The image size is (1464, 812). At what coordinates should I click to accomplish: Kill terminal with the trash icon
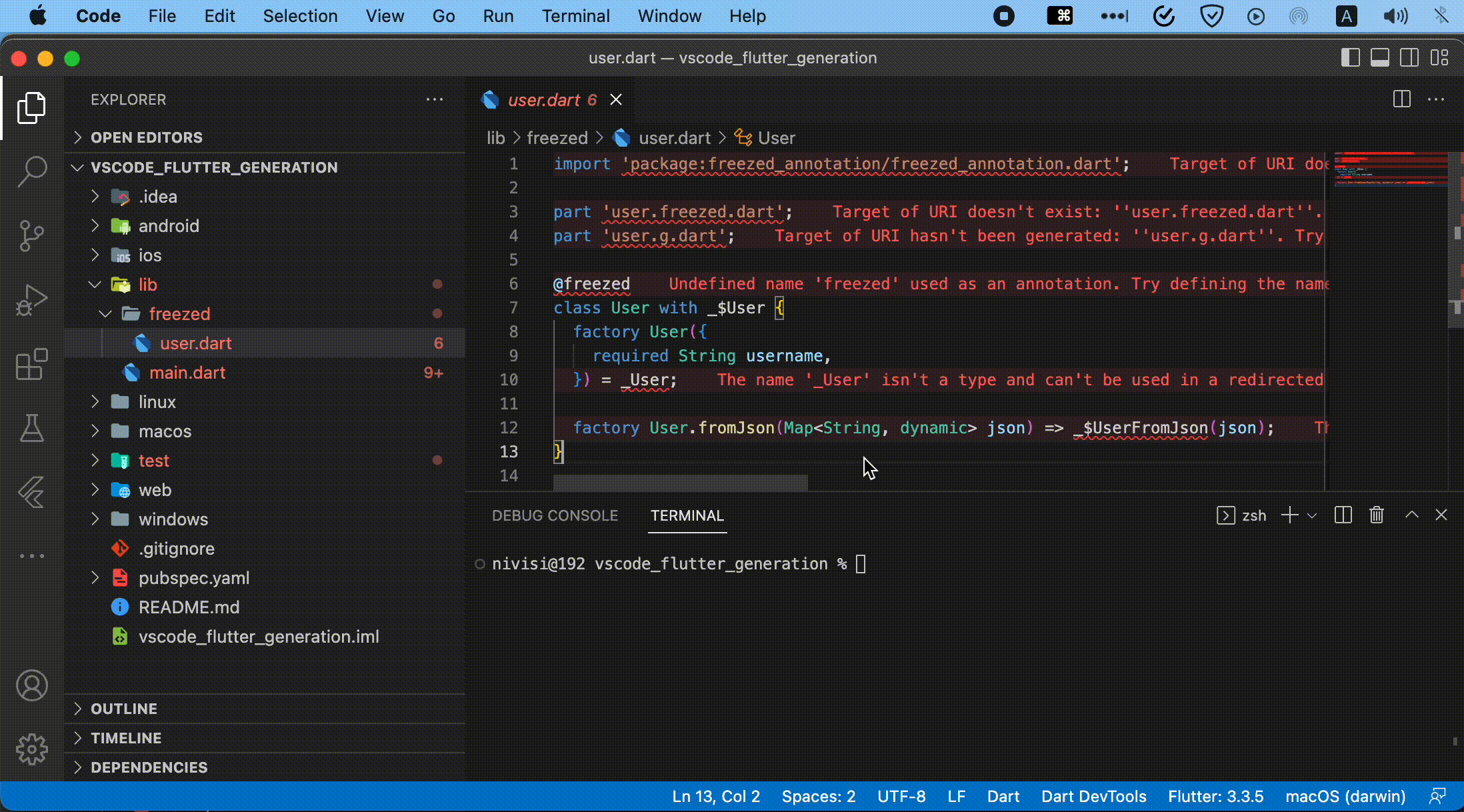tap(1377, 515)
